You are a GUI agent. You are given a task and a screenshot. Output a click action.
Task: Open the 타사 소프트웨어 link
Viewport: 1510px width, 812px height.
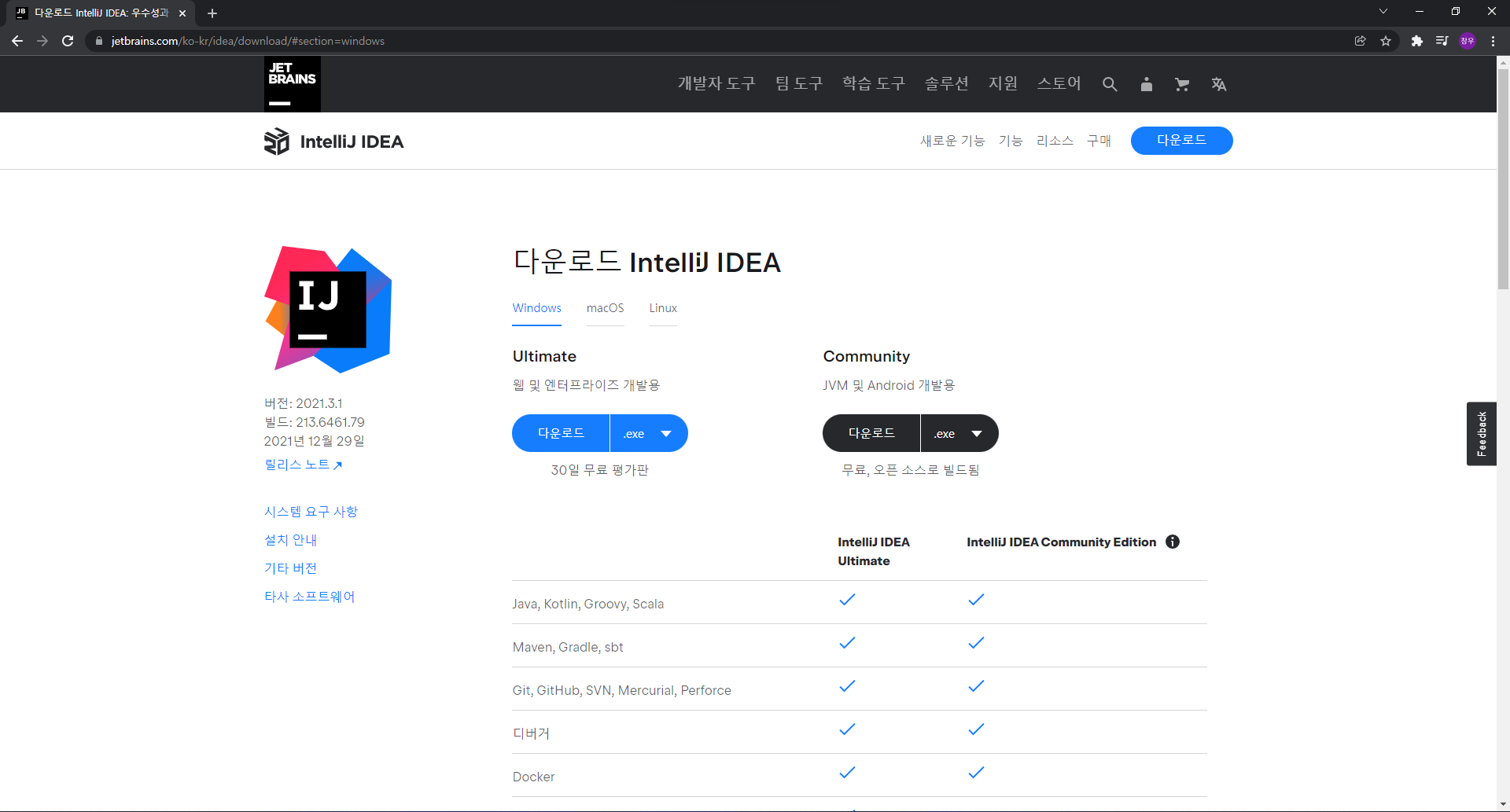pyautogui.click(x=310, y=597)
